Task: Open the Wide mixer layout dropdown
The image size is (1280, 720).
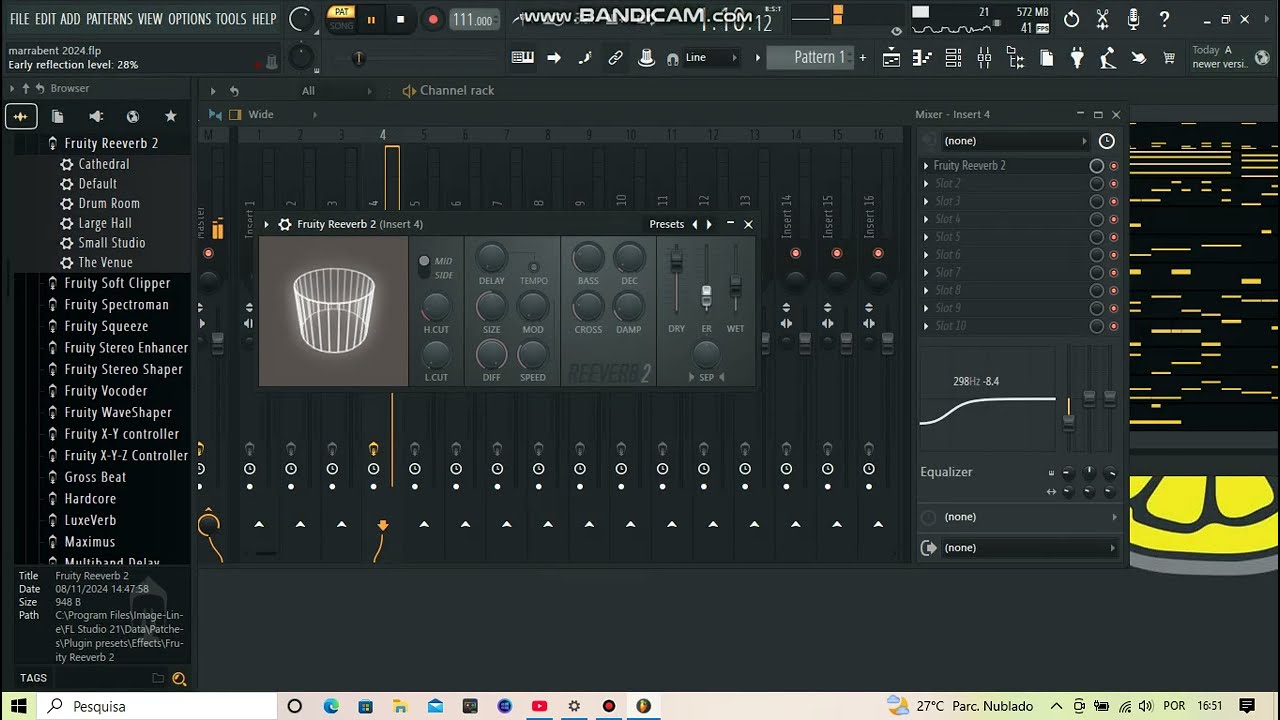Action: tap(275, 115)
